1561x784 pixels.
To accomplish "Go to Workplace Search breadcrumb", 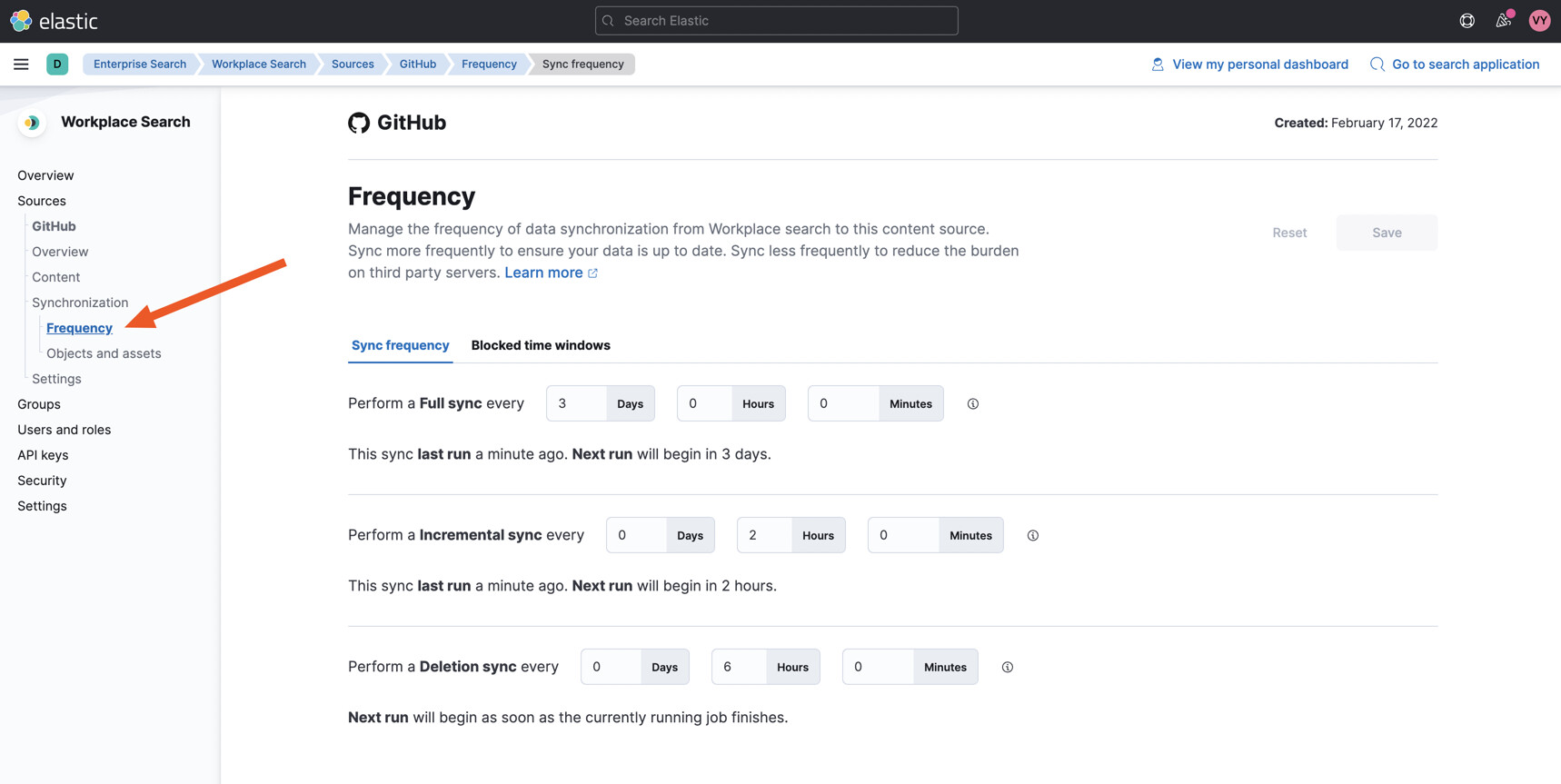I will [x=259, y=64].
